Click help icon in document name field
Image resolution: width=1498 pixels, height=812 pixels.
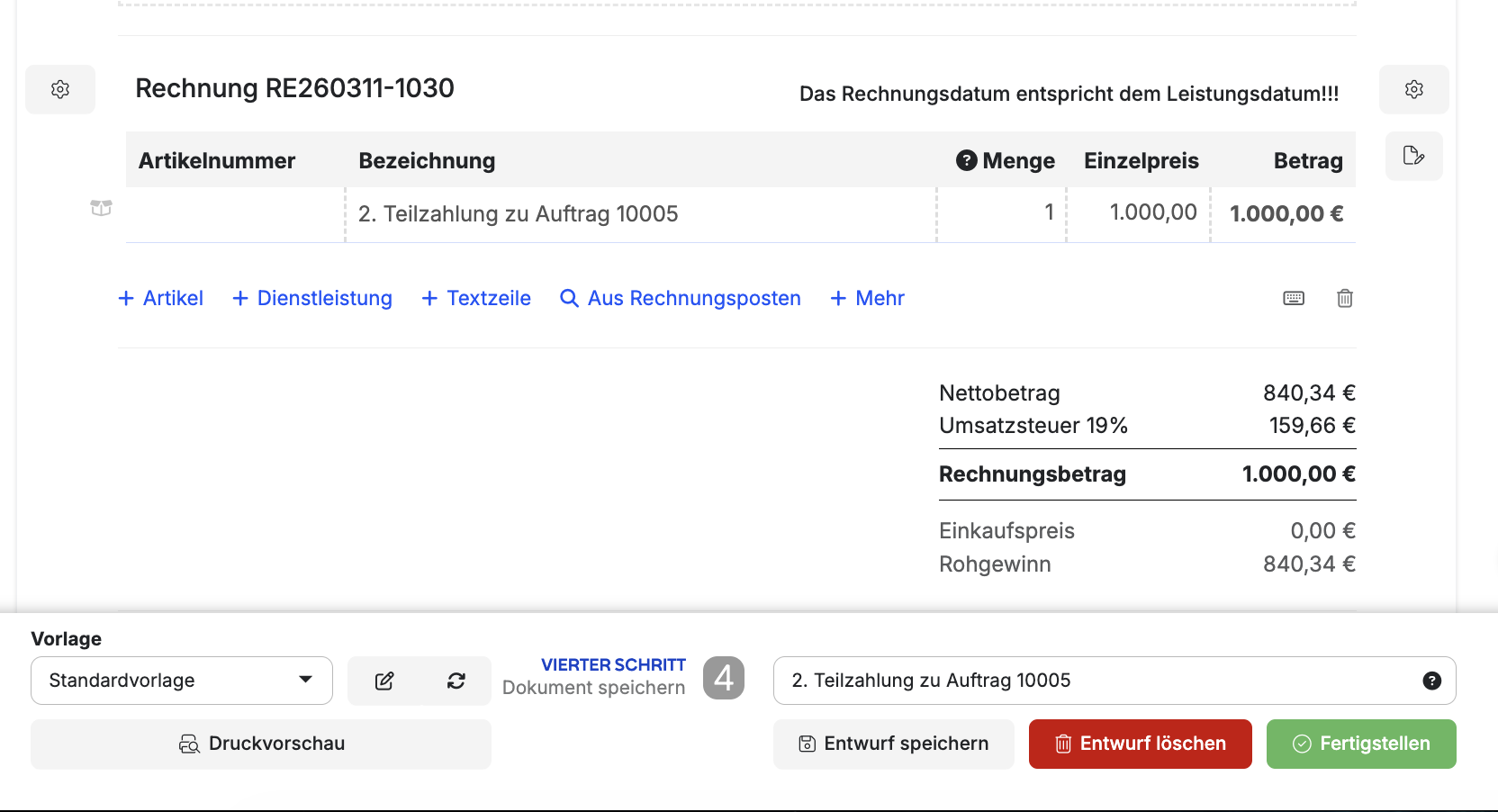point(1431,681)
